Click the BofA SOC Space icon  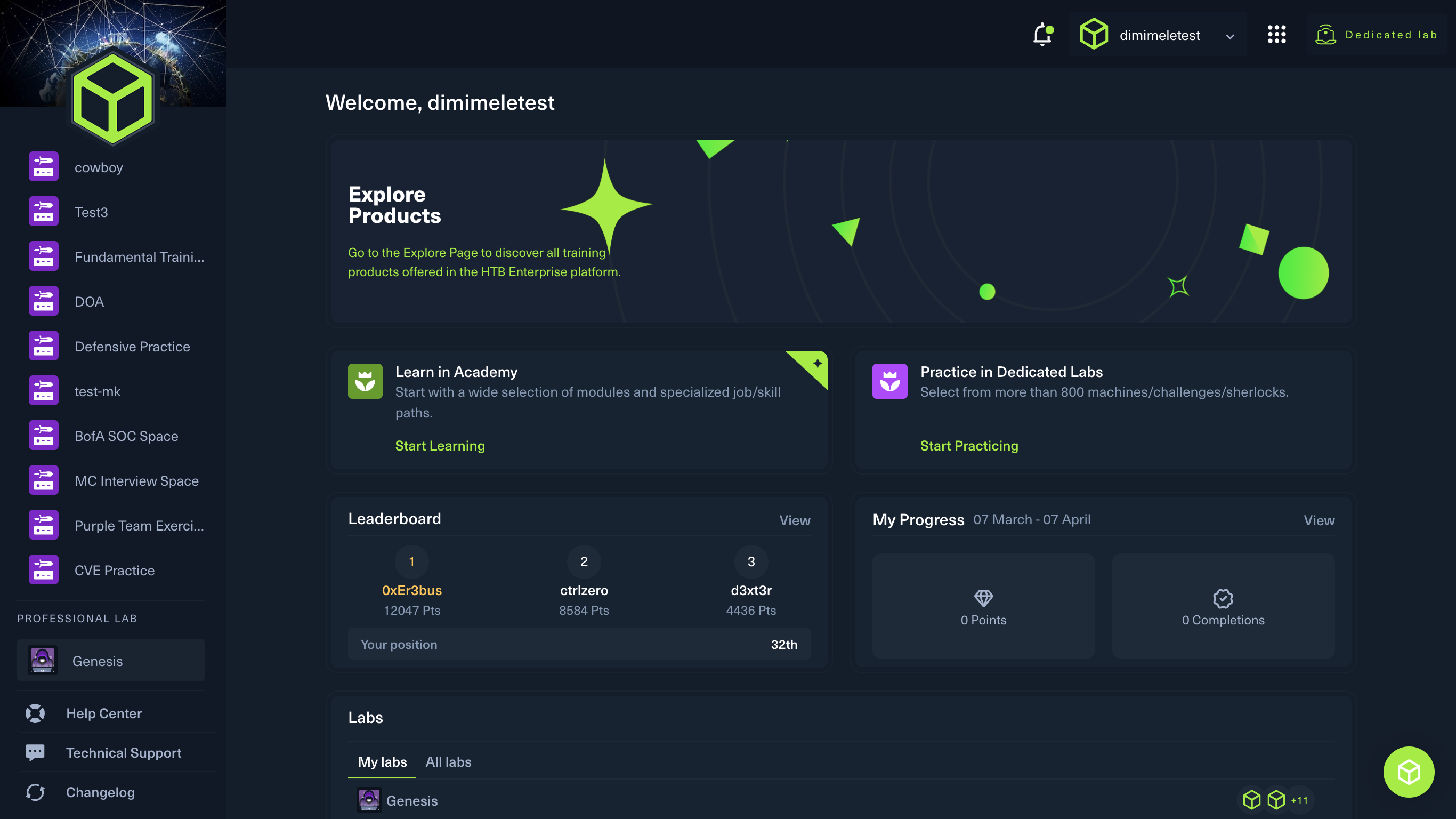pyautogui.click(x=44, y=435)
